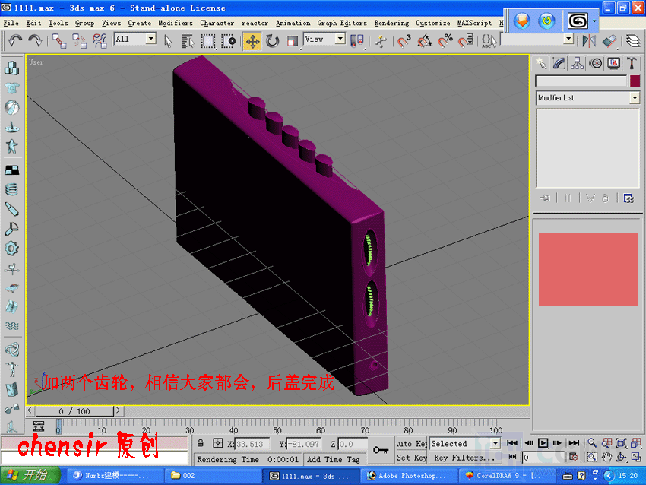The height and width of the screenshot is (485, 646).
Task: Click the Mirror Selected Objects tool
Action: (x=589, y=41)
